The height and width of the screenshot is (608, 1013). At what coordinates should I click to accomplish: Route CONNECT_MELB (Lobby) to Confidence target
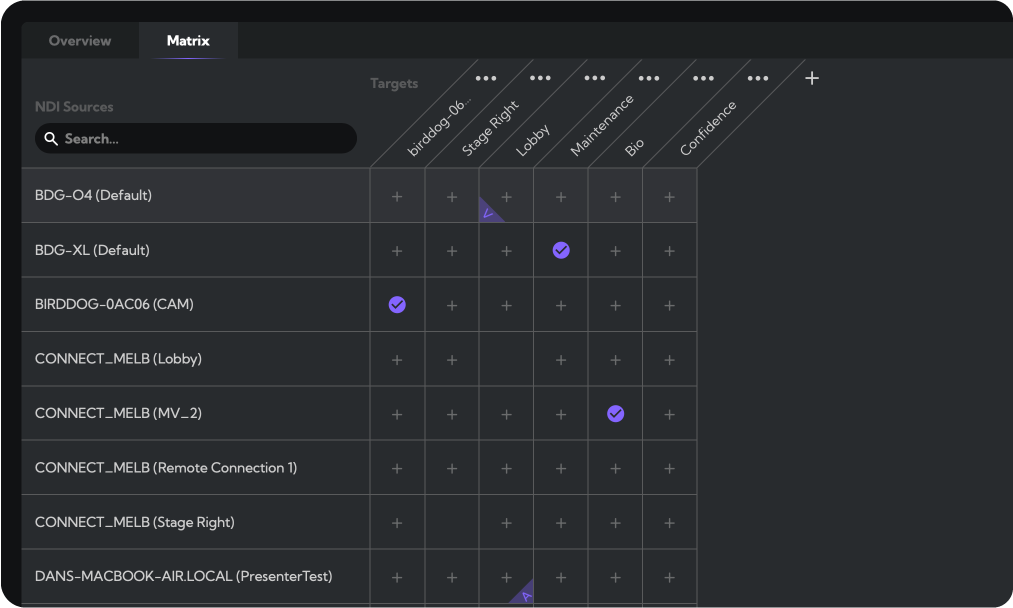(x=670, y=359)
